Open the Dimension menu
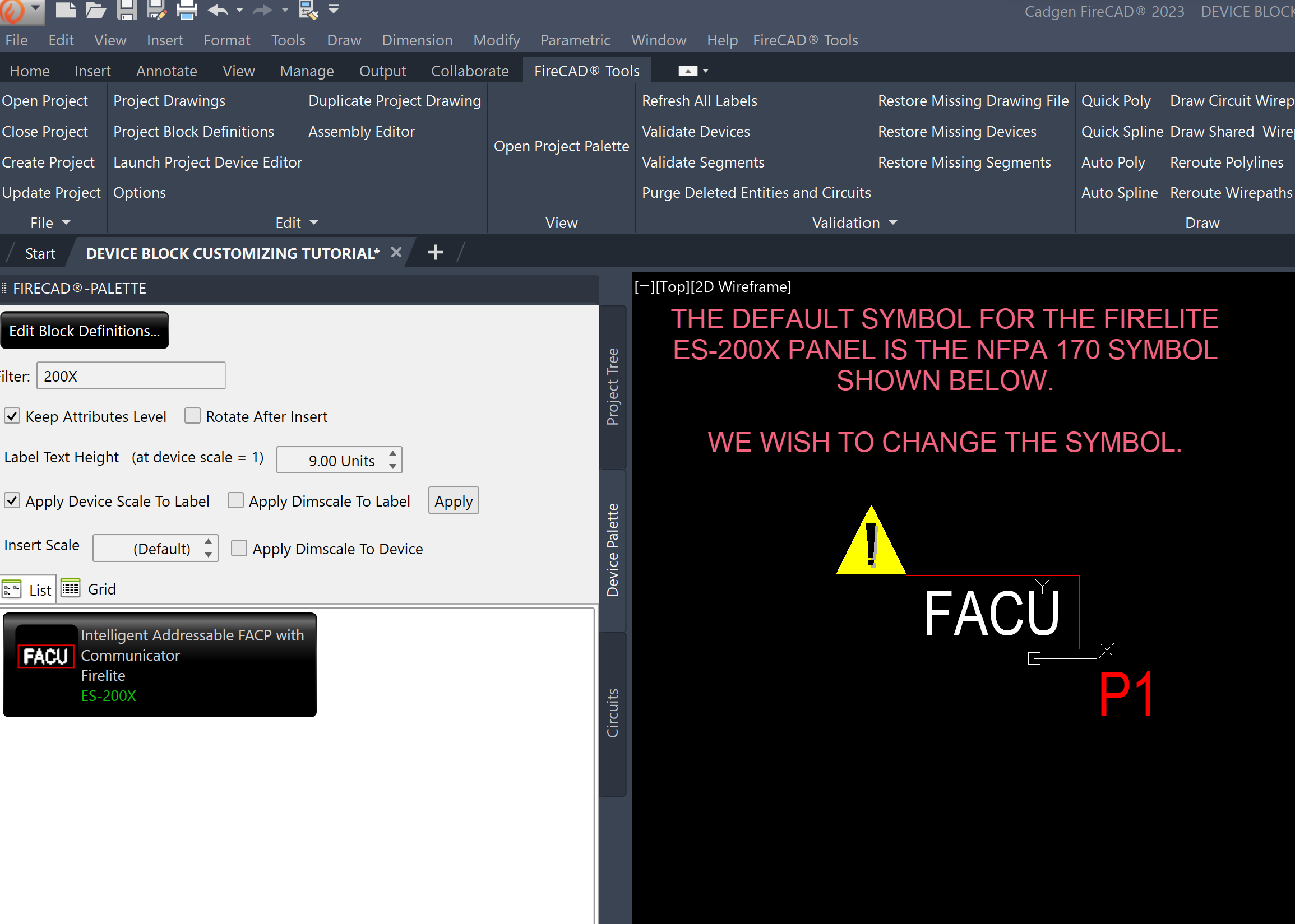Image resolution: width=1295 pixels, height=924 pixels. pos(417,40)
